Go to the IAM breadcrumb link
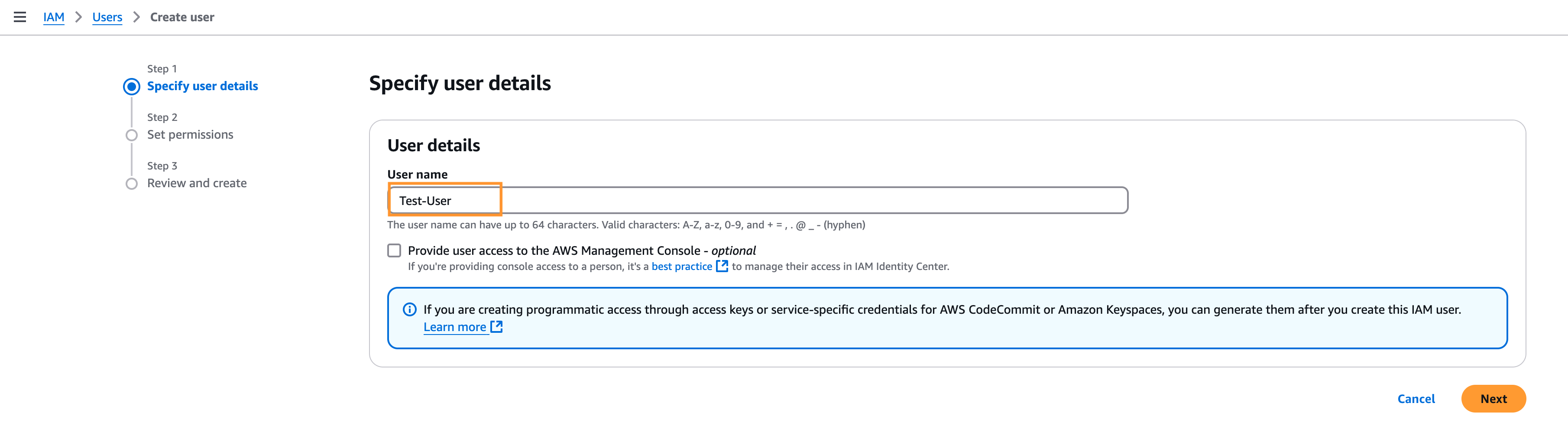 [x=54, y=17]
